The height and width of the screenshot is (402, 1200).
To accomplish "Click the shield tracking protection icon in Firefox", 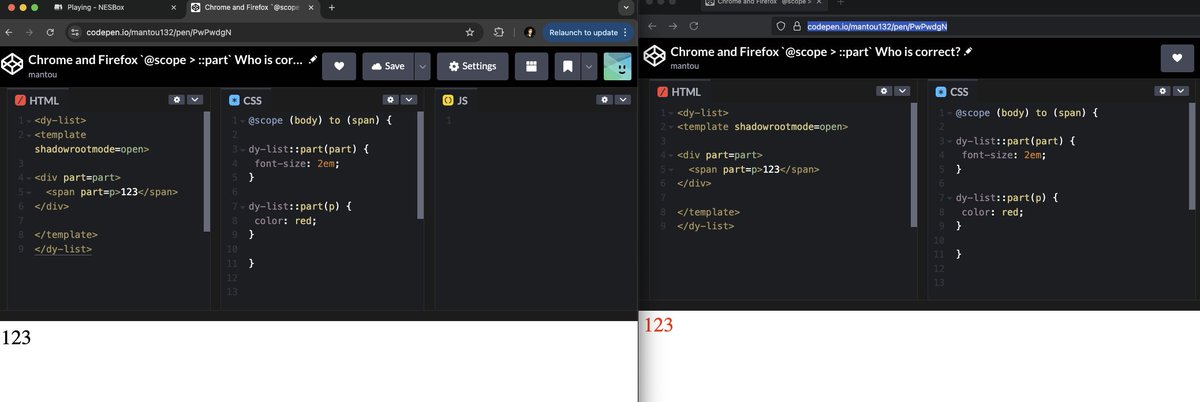I will click(x=781, y=25).
